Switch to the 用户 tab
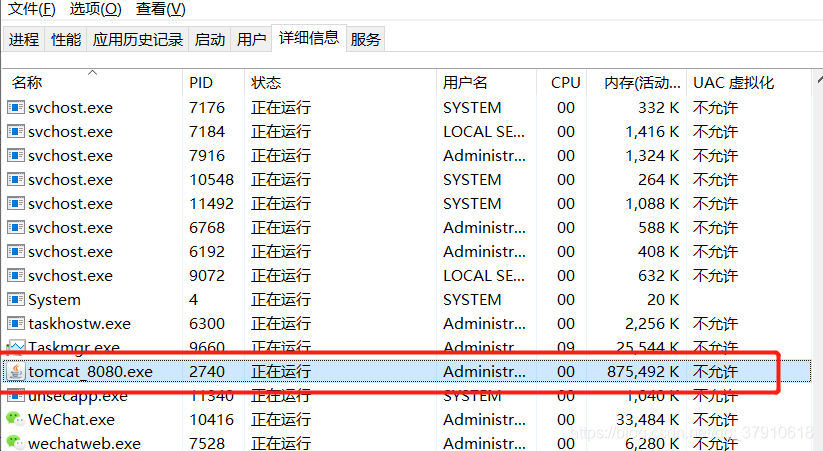Viewport: 823px width, 451px height. pyautogui.click(x=251, y=39)
